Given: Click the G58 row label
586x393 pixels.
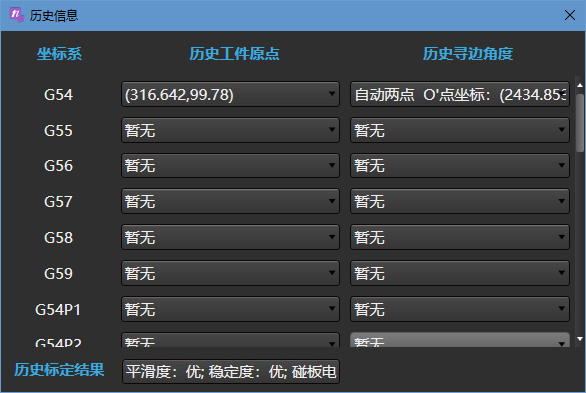Looking at the screenshot, I should click(58, 237).
